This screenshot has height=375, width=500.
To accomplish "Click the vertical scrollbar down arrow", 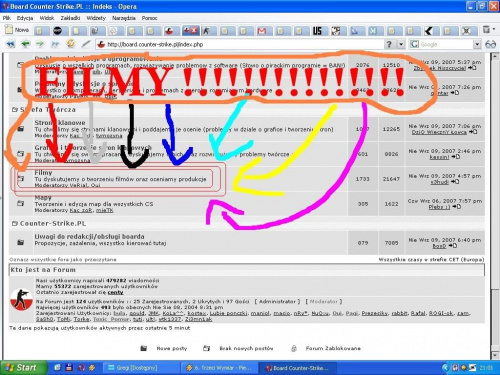I will coord(495,354).
